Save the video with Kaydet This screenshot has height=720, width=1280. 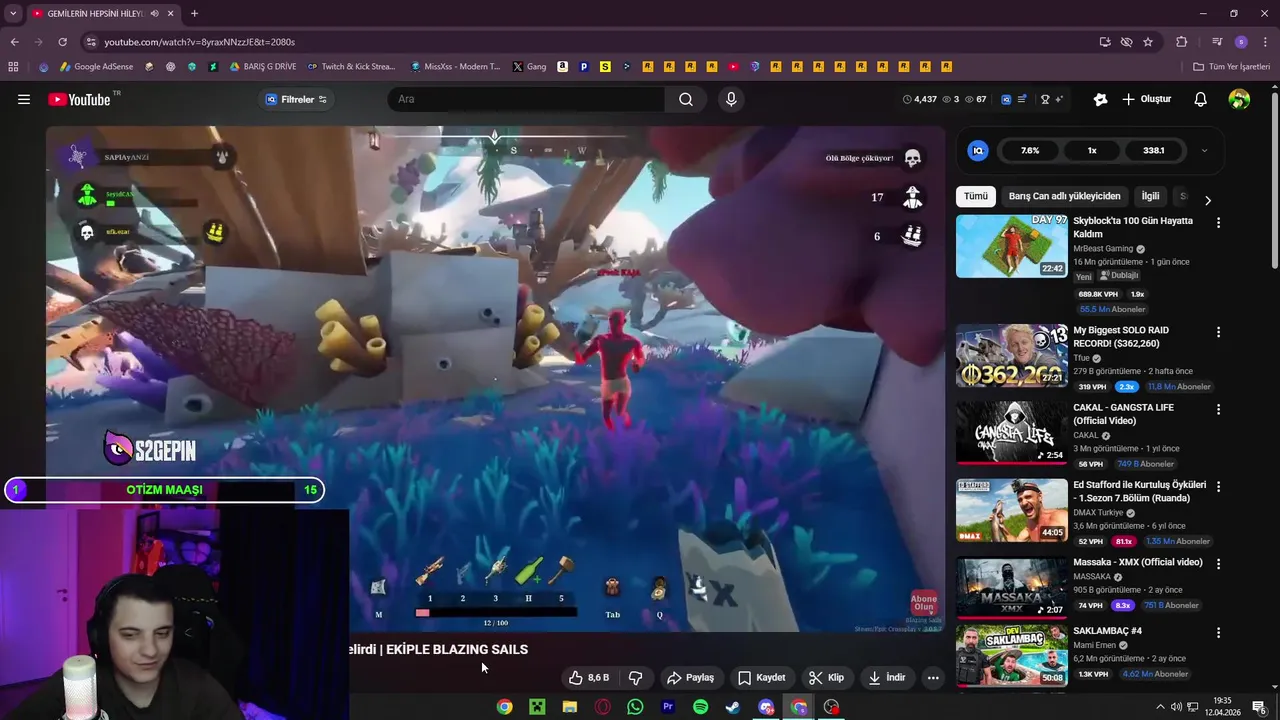[x=762, y=677]
